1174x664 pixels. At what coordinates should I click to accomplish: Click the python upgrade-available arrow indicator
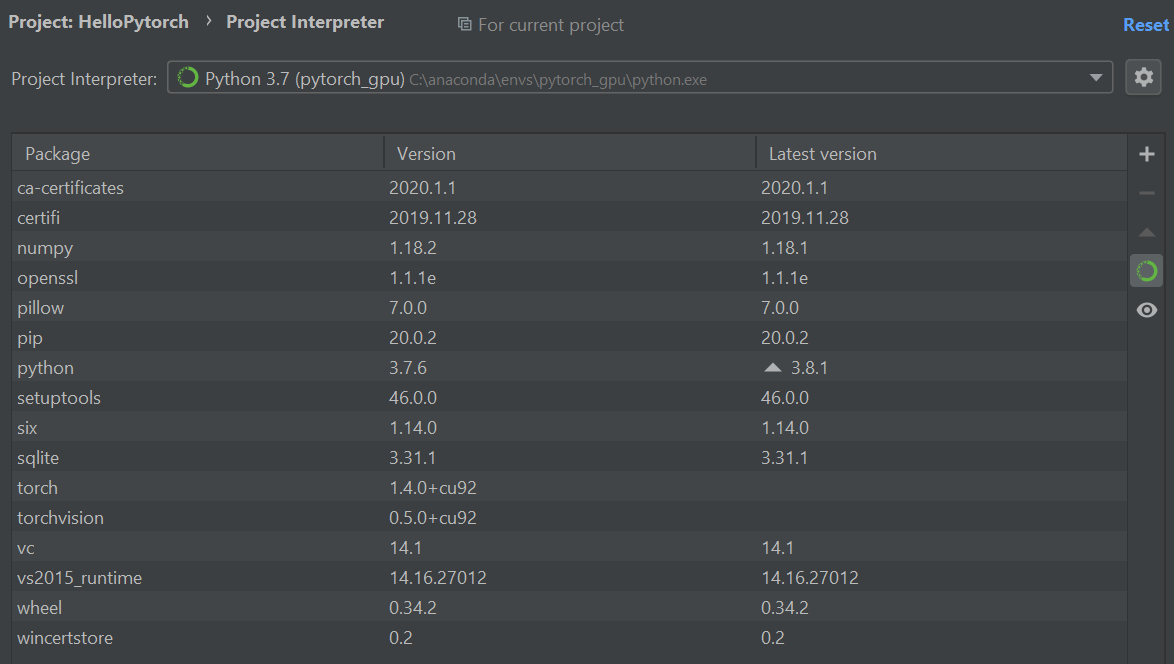[x=773, y=368]
